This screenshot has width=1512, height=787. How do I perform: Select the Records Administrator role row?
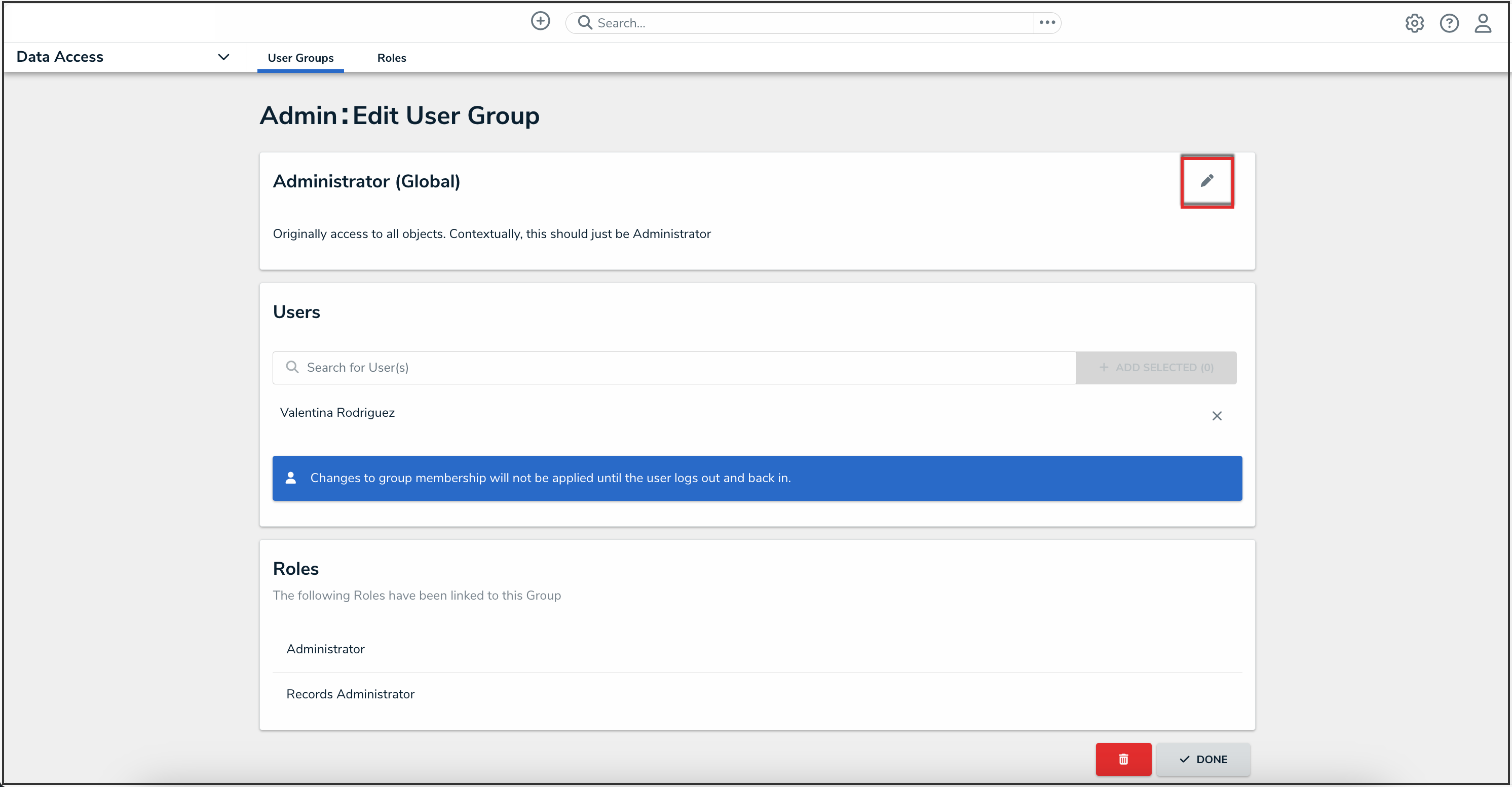(351, 694)
